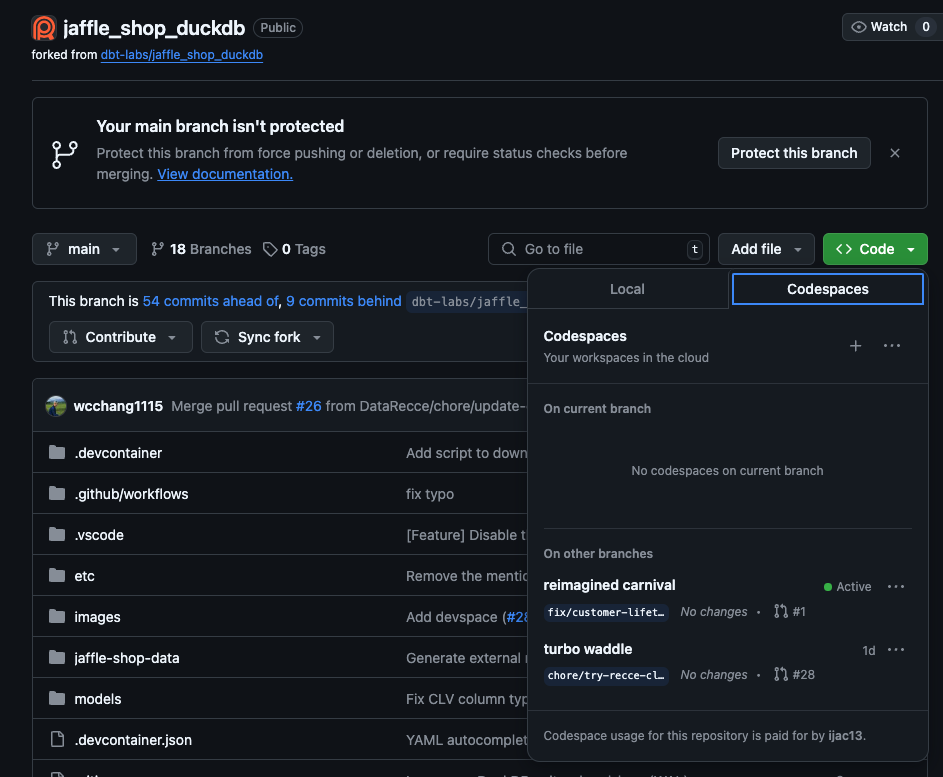The image size is (943, 777).
Task: View 18 Branches link
Action: pyautogui.click(x=201, y=249)
